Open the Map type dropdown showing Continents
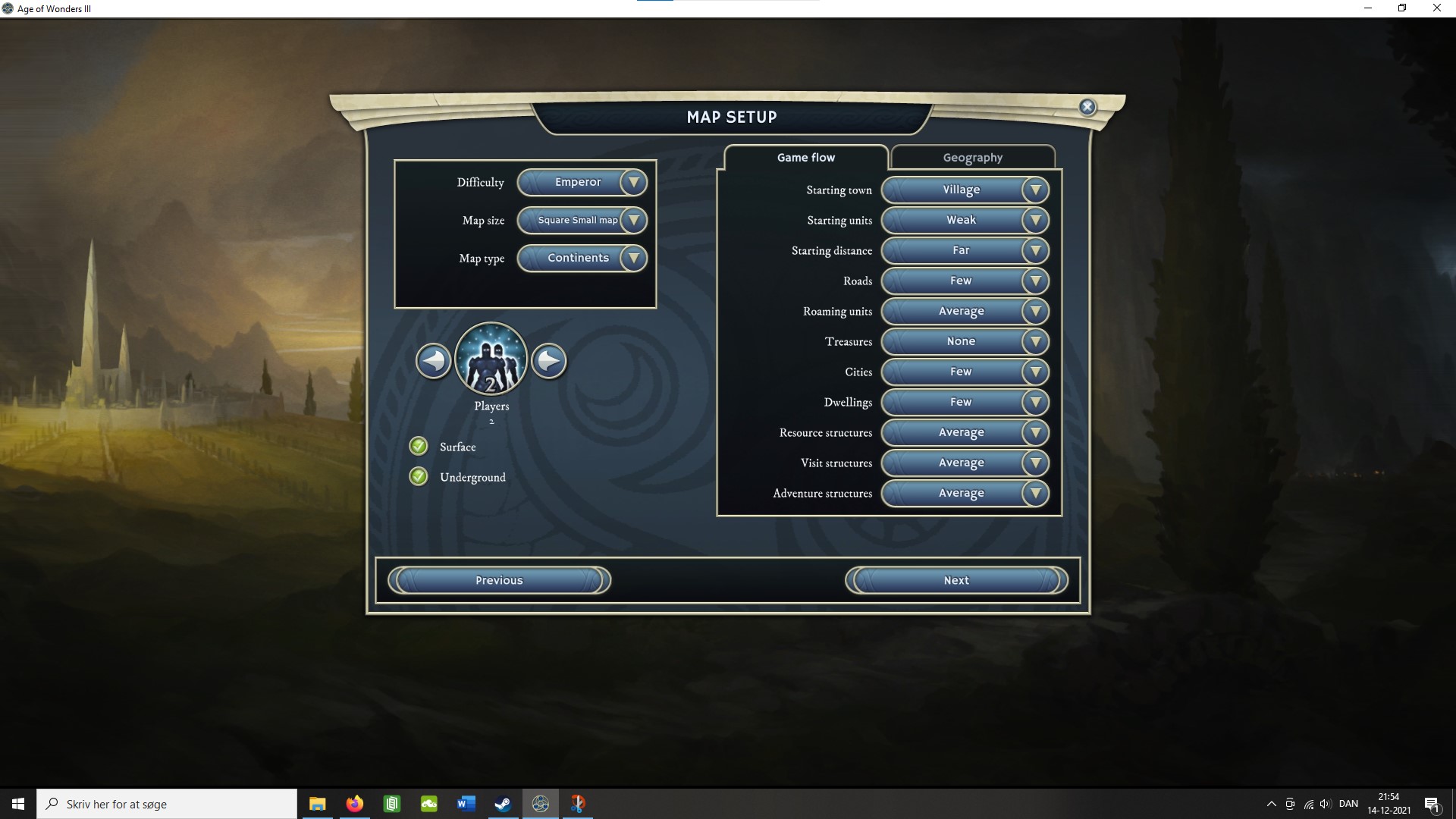This screenshot has height=819, width=1456. 582,258
